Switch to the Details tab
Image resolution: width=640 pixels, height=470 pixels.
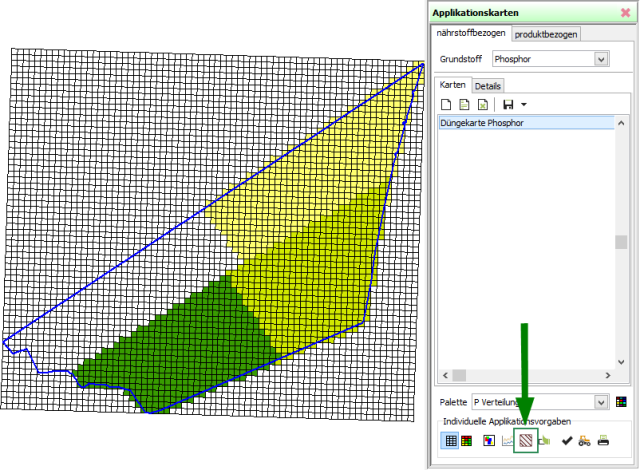[488, 86]
